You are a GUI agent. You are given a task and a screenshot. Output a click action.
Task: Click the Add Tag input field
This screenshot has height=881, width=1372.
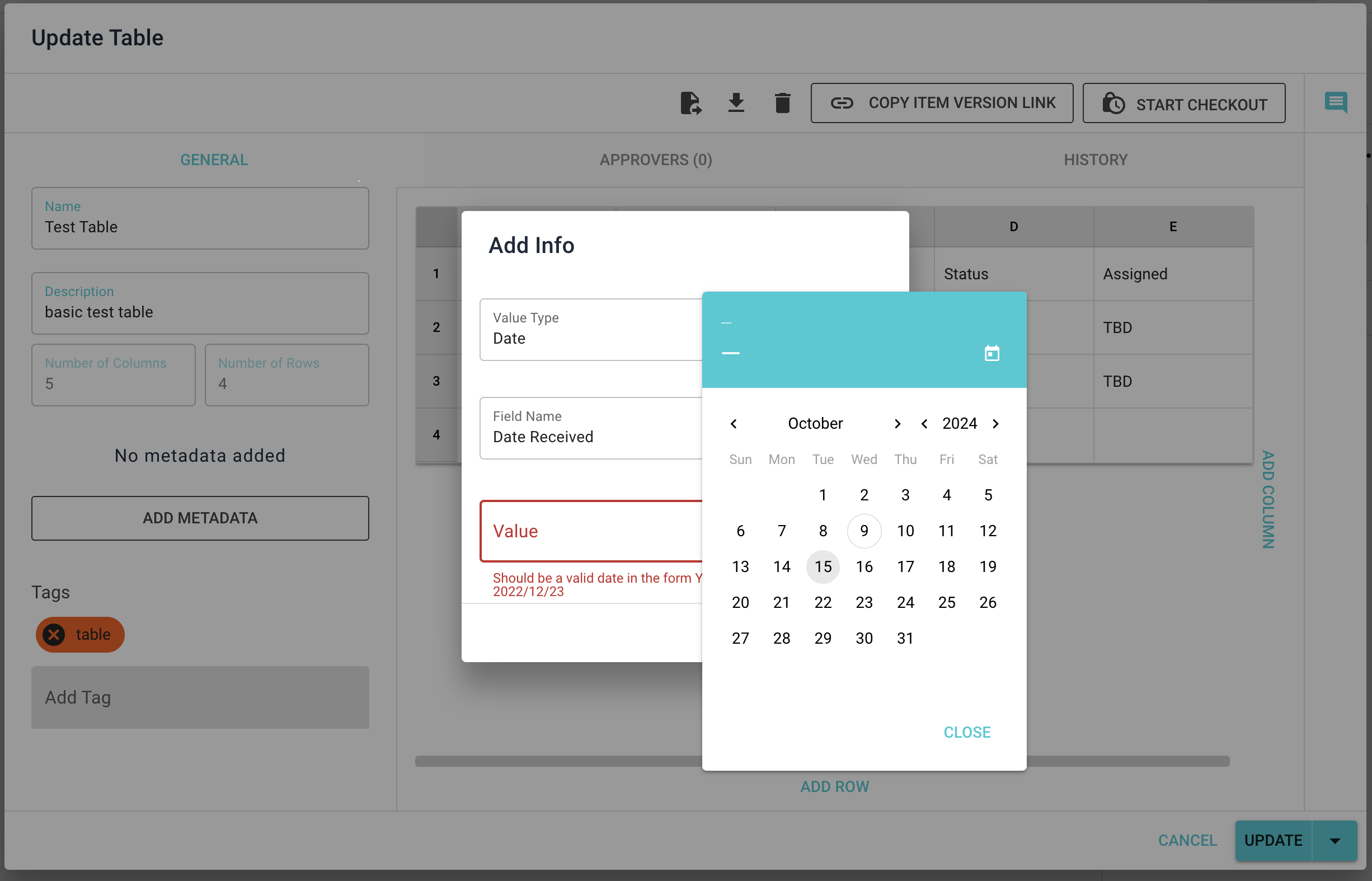tap(200, 697)
